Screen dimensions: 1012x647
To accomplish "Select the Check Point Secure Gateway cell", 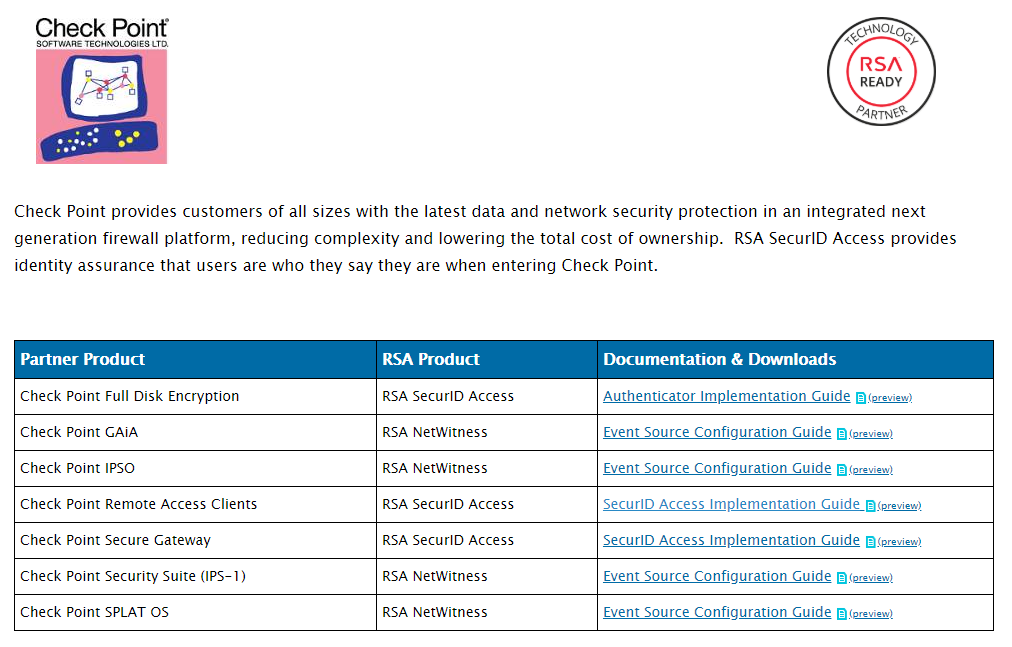I will pyautogui.click(x=196, y=540).
